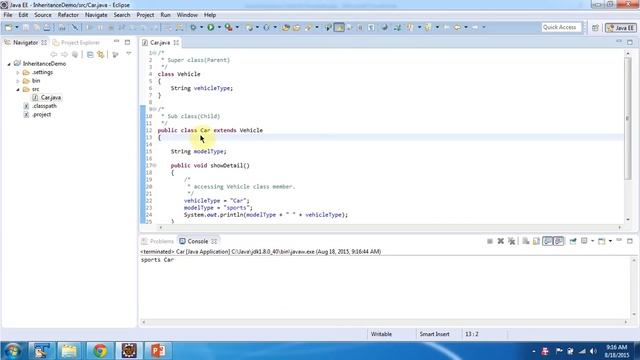Open Google Chrome from the taskbar
Screen dimensions: 640x360
point(100,351)
